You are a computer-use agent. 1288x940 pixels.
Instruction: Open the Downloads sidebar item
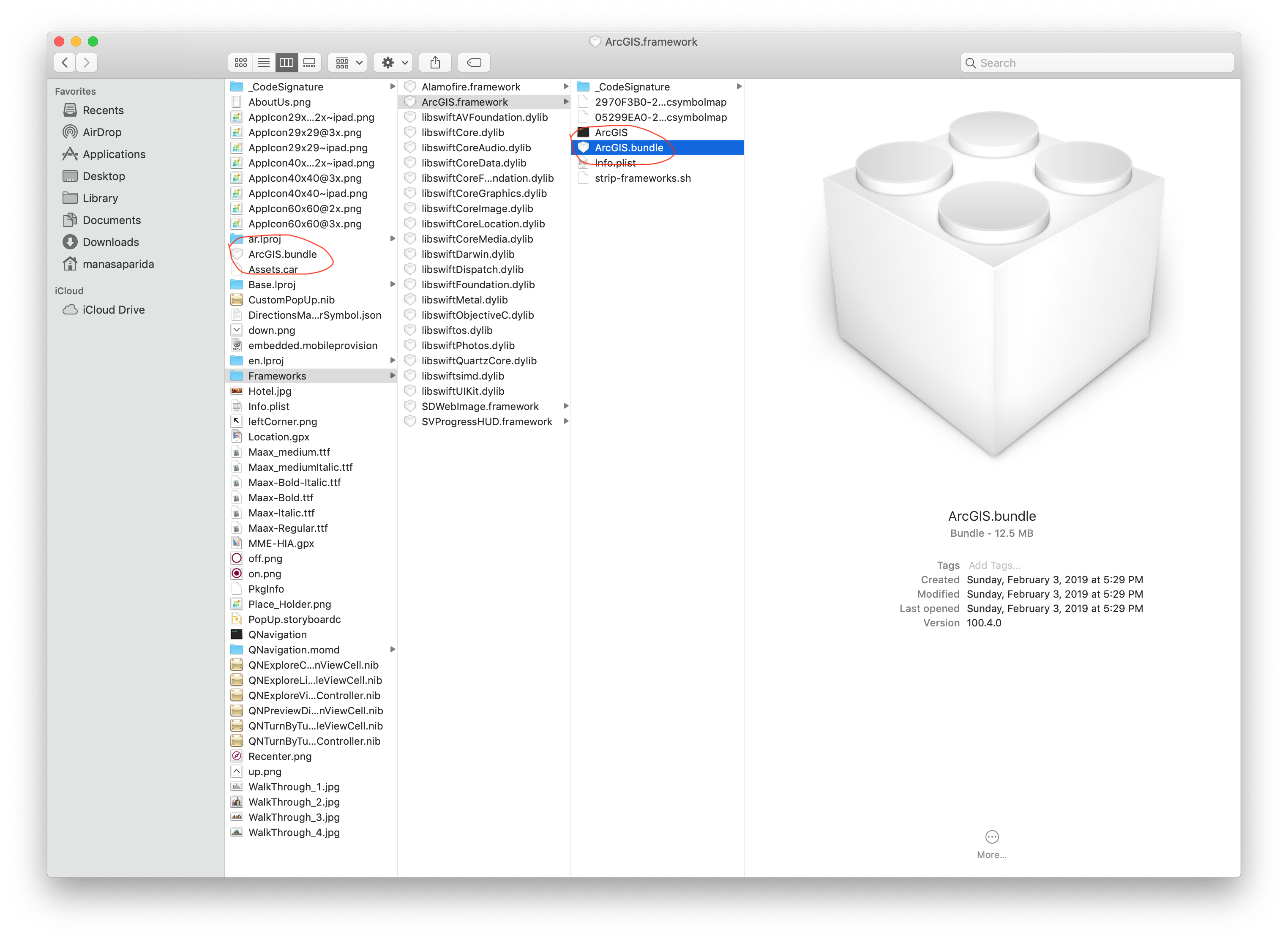point(110,242)
